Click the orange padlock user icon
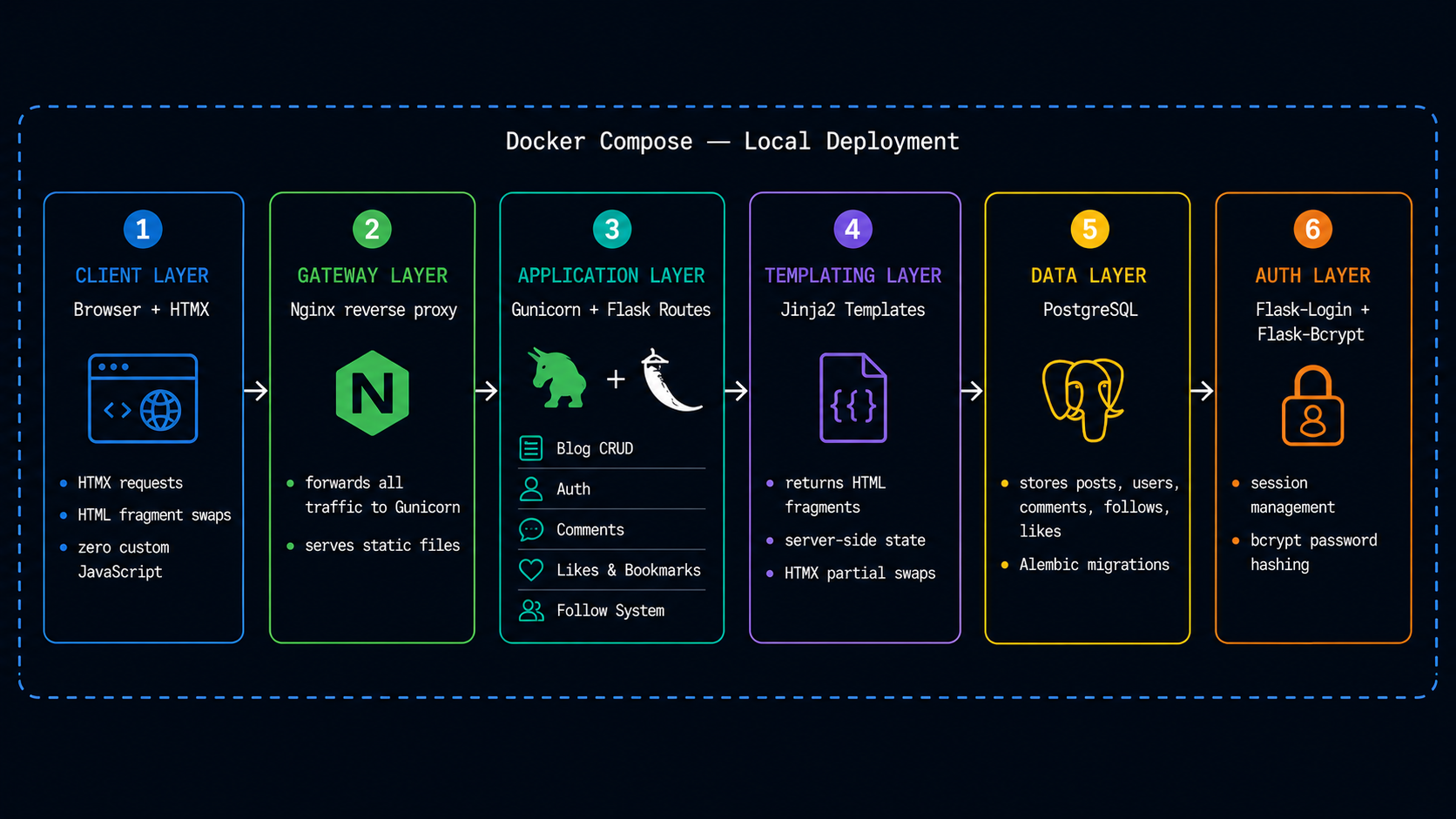Image resolution: width=1456 pixels, height=819 pixels. (x=1312, y=406)
